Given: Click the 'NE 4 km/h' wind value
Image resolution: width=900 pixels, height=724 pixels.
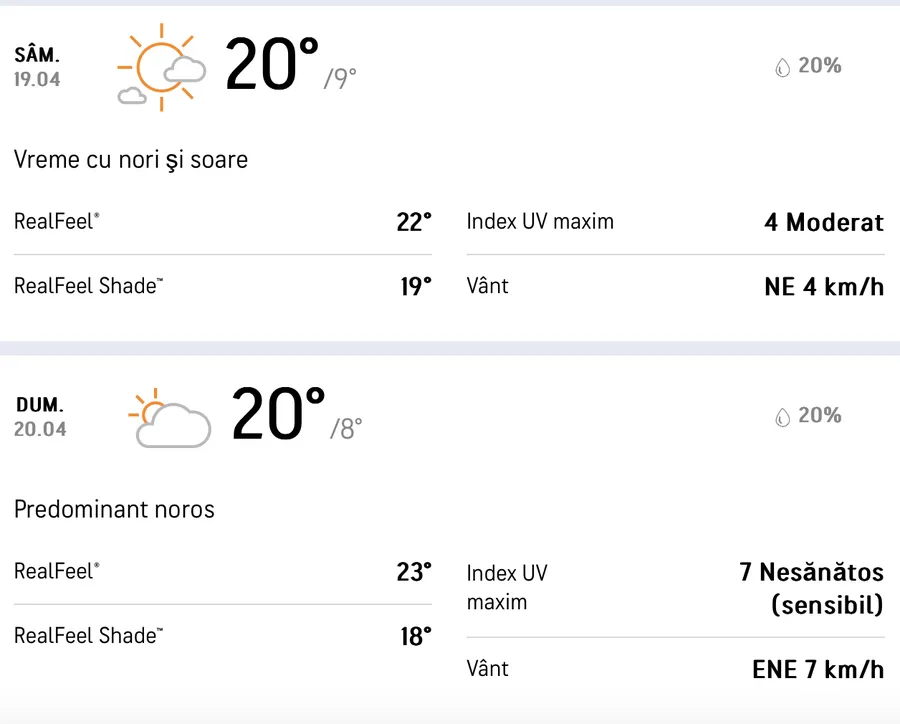Looking at the screenshot, I should click(824, 287).
